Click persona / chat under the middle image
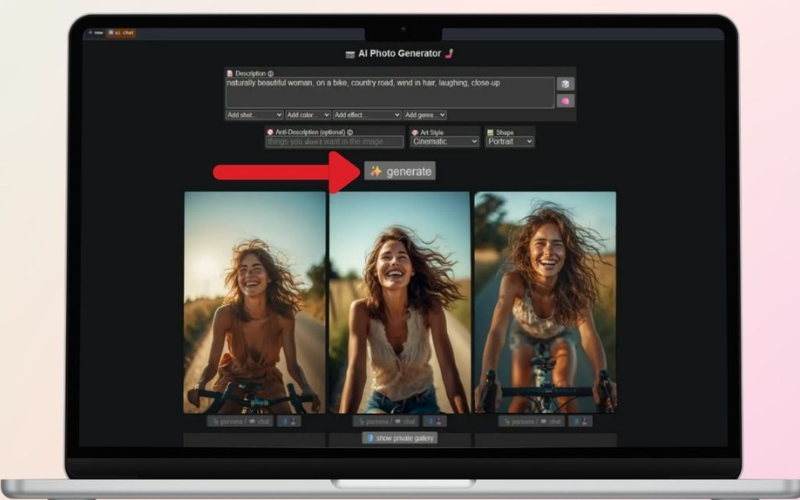Viewport: 800px width, 500px height. pyautogui.click(x=386, y=421)
